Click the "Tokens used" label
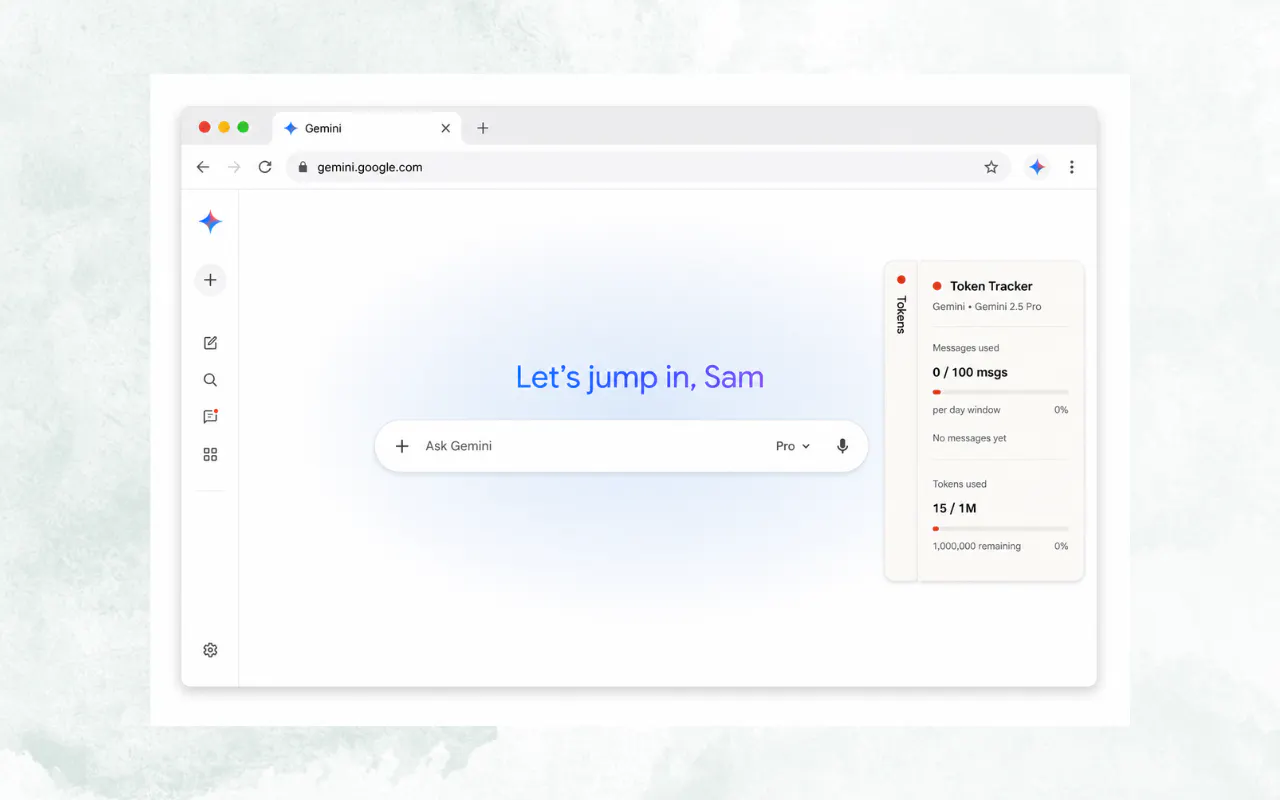The height and width of the screenshot is (800, 1280). (x=959, y=484)
